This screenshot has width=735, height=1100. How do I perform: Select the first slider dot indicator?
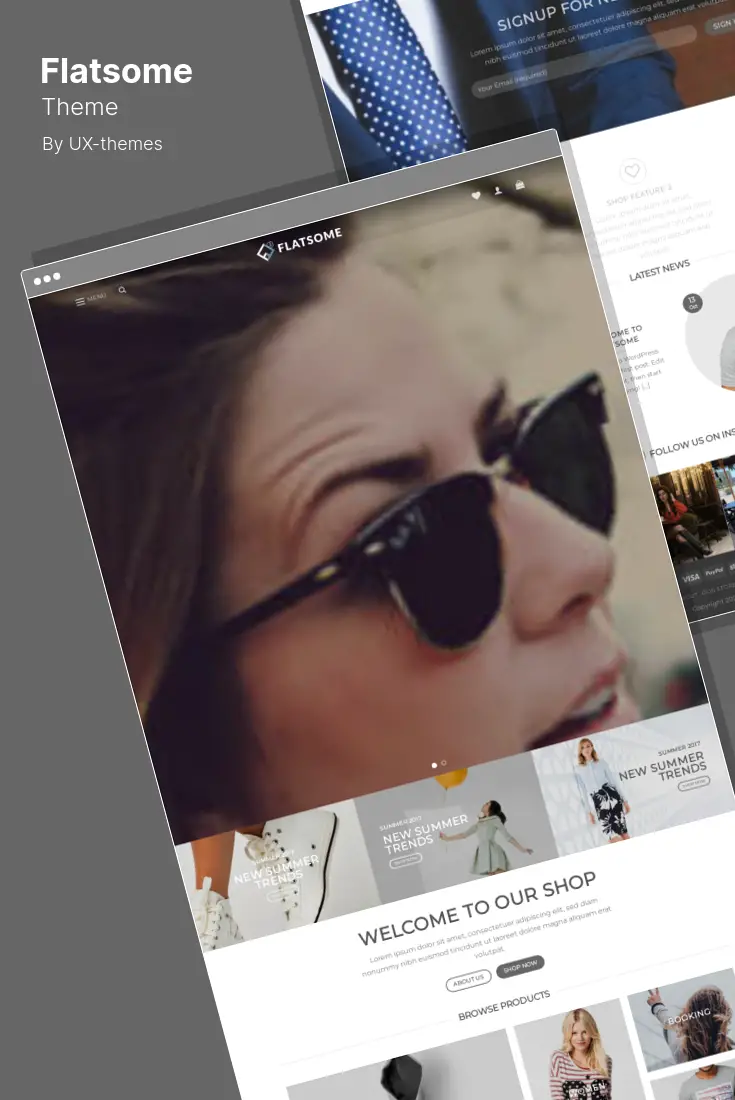(434, 765)
